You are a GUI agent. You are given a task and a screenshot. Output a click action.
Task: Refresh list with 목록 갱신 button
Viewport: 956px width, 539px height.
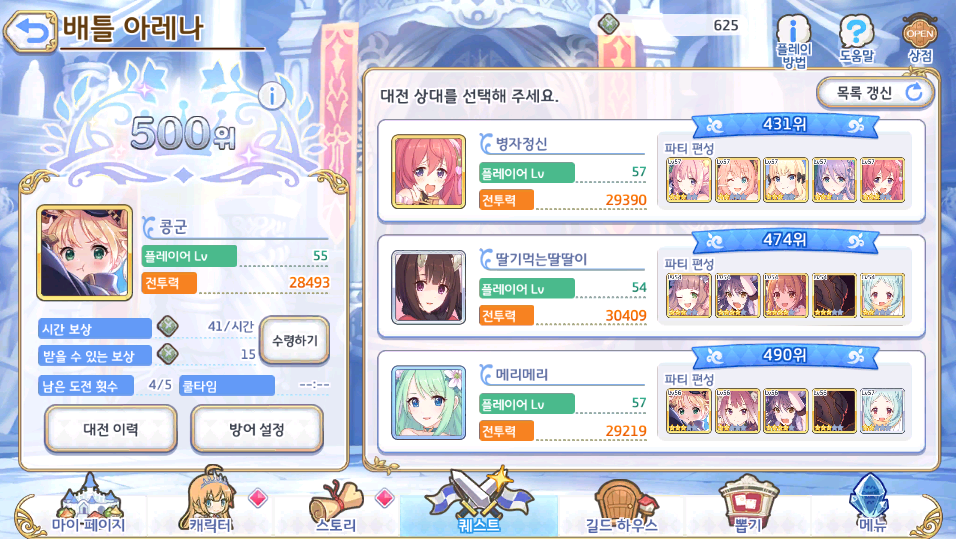click(876, 93)
